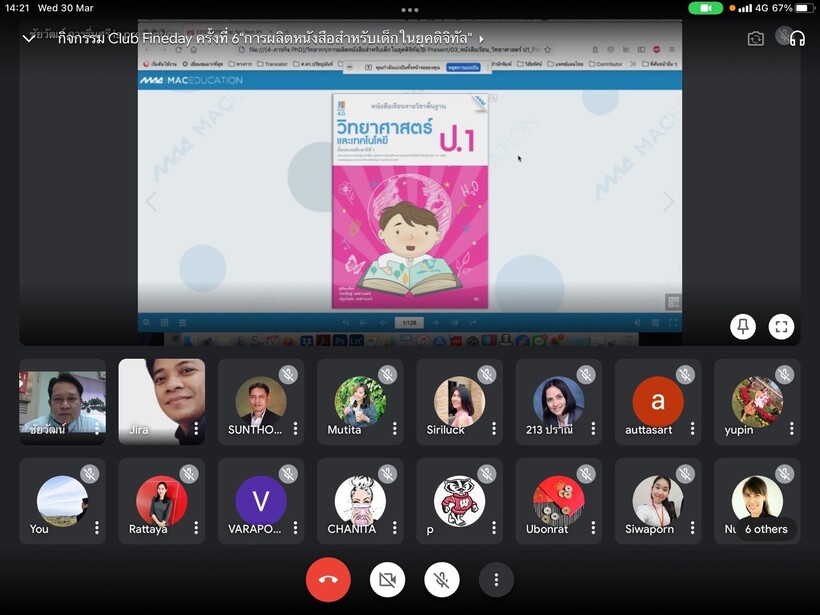This screenshot has width=820, height=615.
Task: Open options menu for Siwaporn's tile
Action: (x=692, y=528)
